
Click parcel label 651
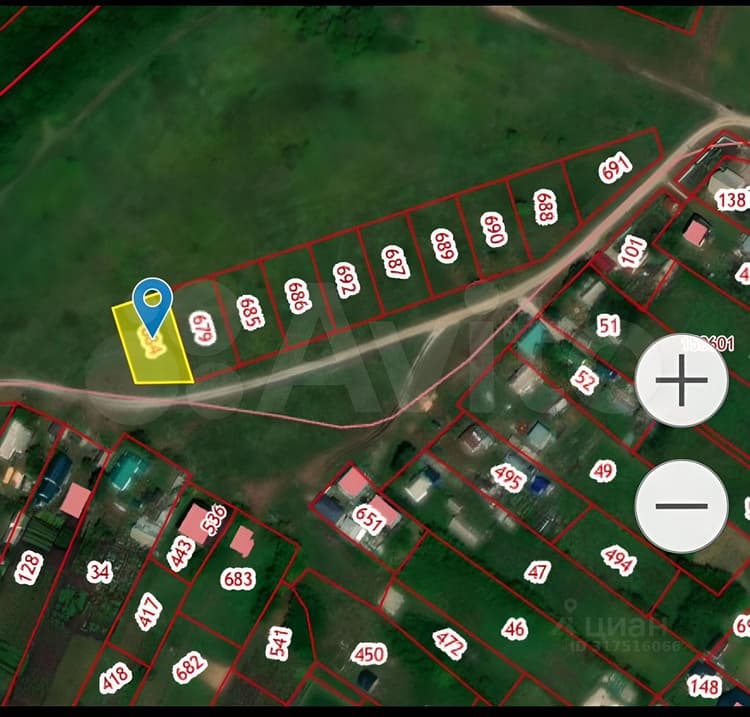[368, 519]
